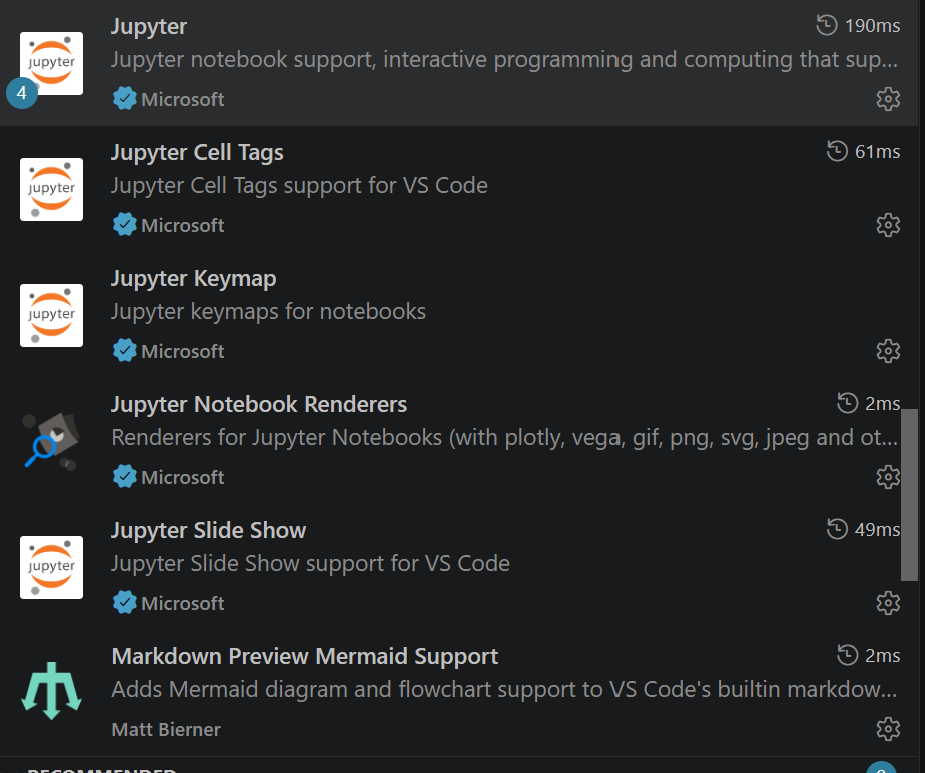The height and width of the screenshot is (773, 925).
Task: Click the Jupyter extension logo icon
Action: coord(51,63)
